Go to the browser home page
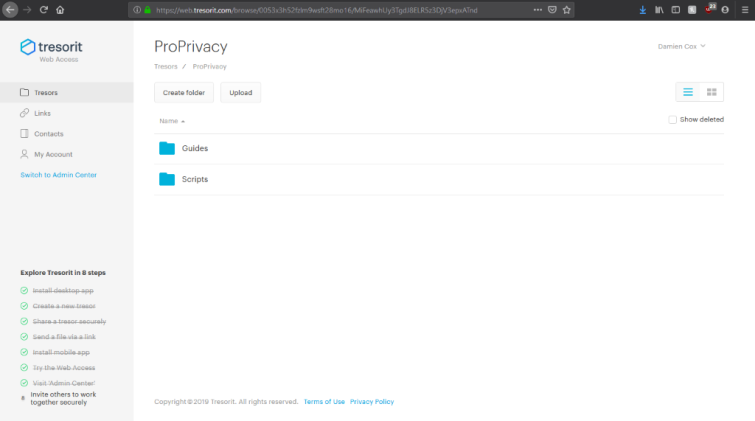Screen dimensions: 755x421 (x=60, y=10)
